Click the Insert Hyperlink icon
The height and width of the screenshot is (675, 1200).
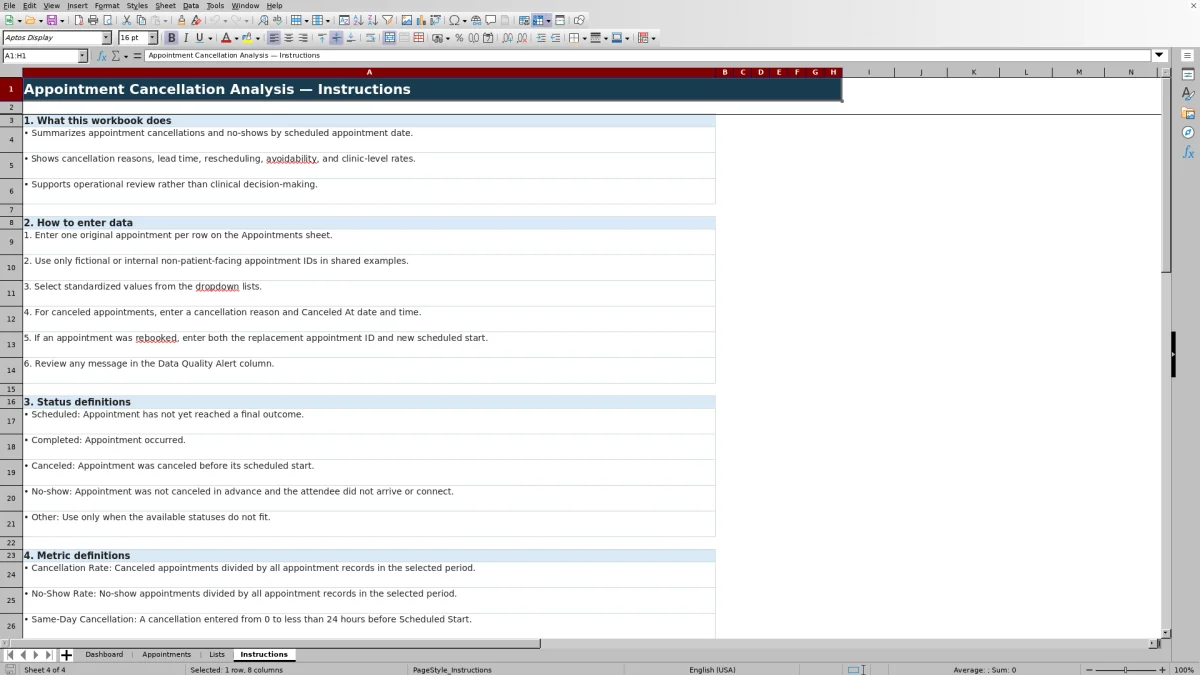(476, 20)
